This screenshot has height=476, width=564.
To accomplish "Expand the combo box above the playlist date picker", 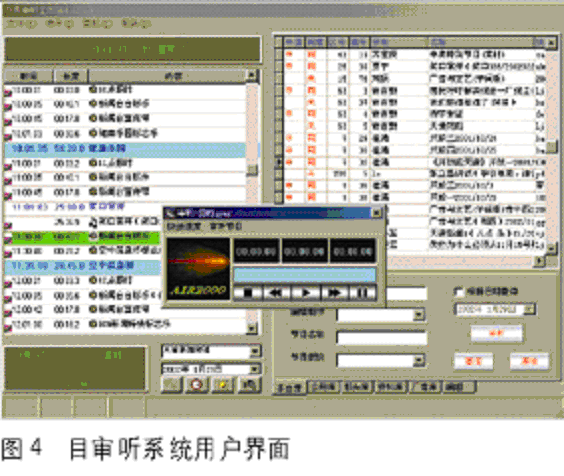I will click(255, 351).
